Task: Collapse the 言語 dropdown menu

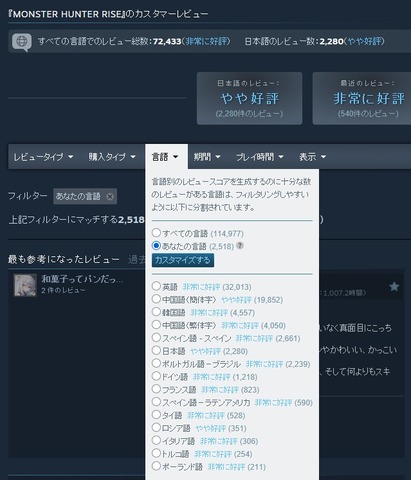Action: point(165,157)
